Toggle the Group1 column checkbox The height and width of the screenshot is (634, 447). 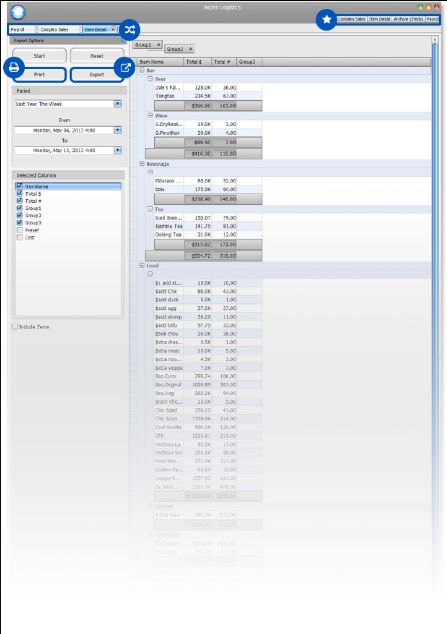(x=19, y=208)
